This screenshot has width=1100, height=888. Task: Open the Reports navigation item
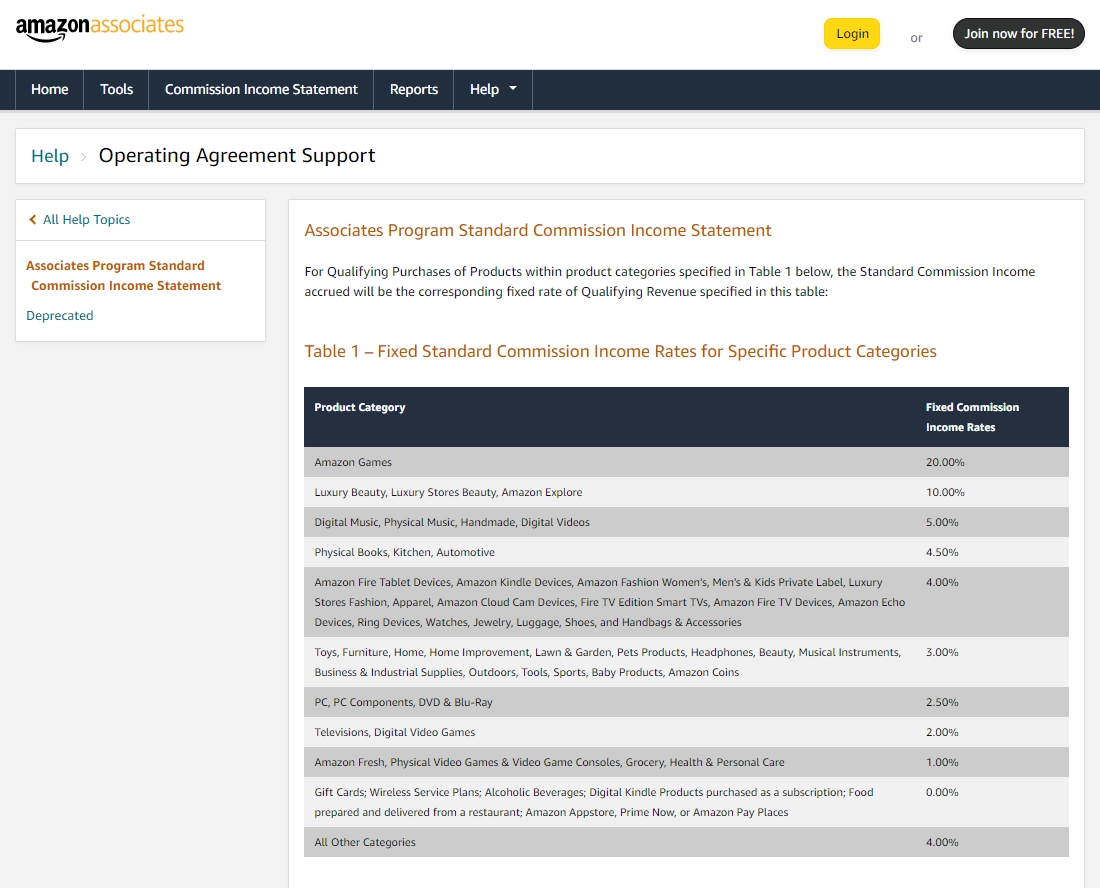tap(414, 90)
